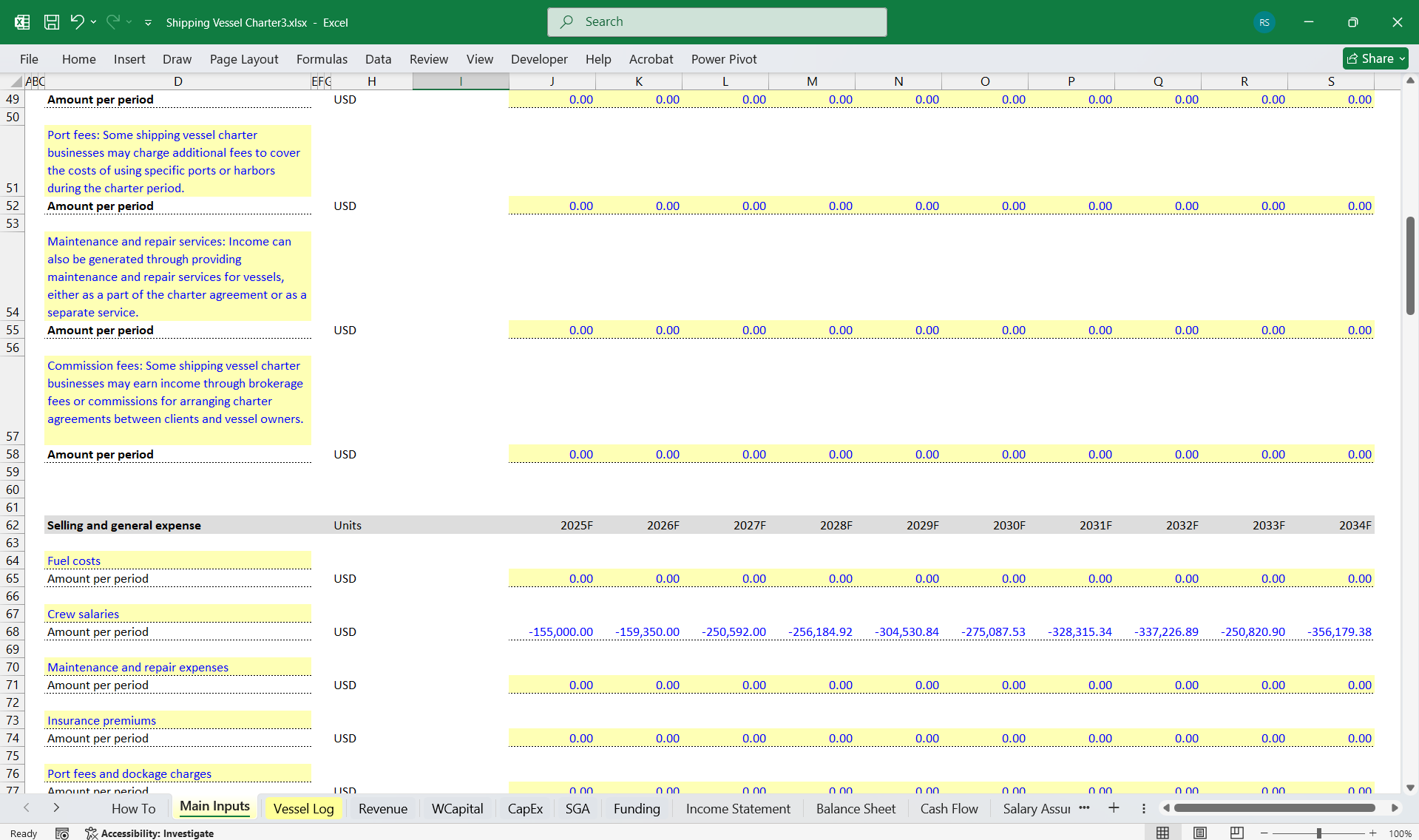1419x840 pixels.
Task: Open the Power Pivot ribbon tab
Action: [x=724, y=59]
